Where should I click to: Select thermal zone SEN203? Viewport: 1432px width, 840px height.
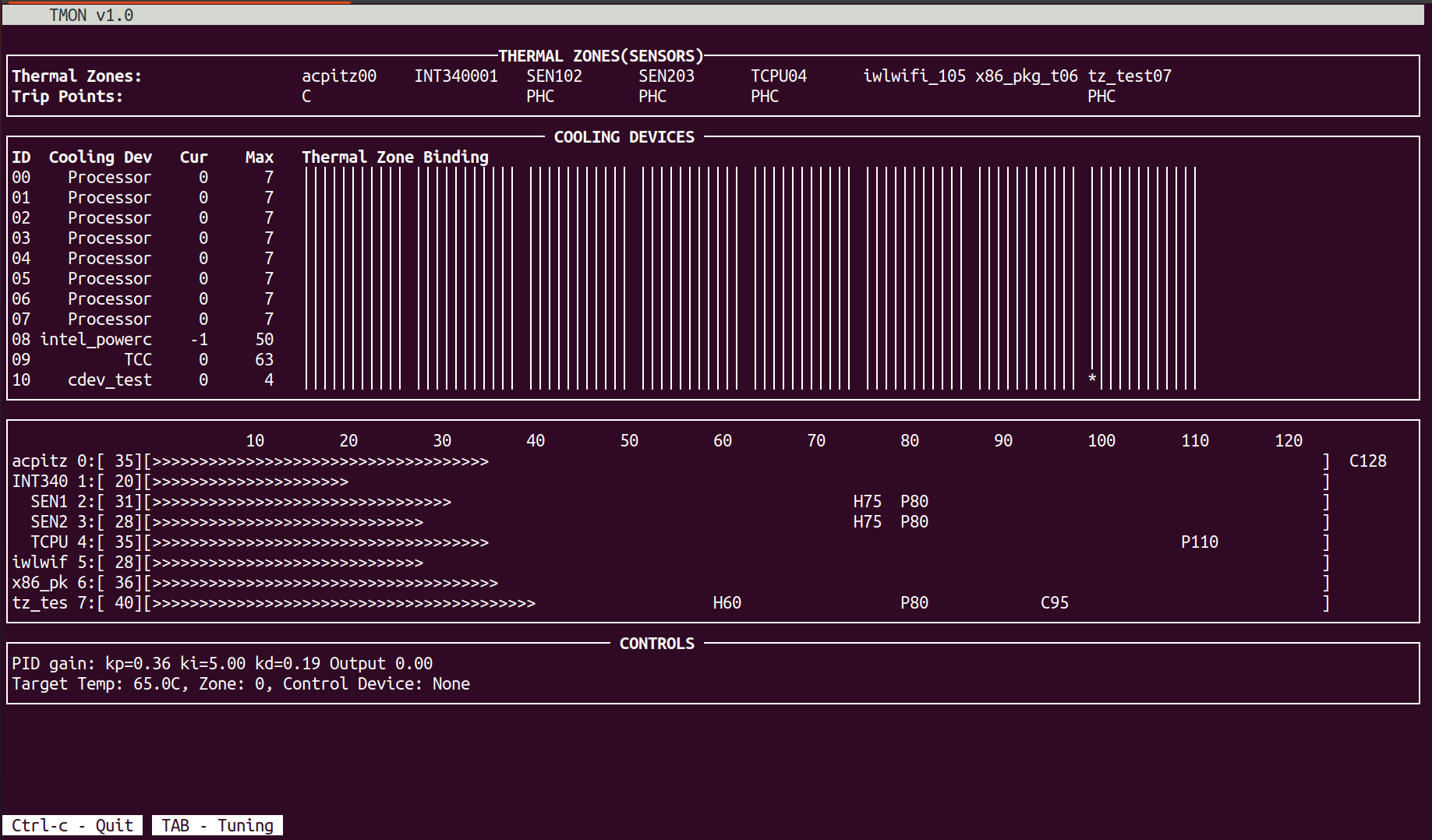coord(666,76)
